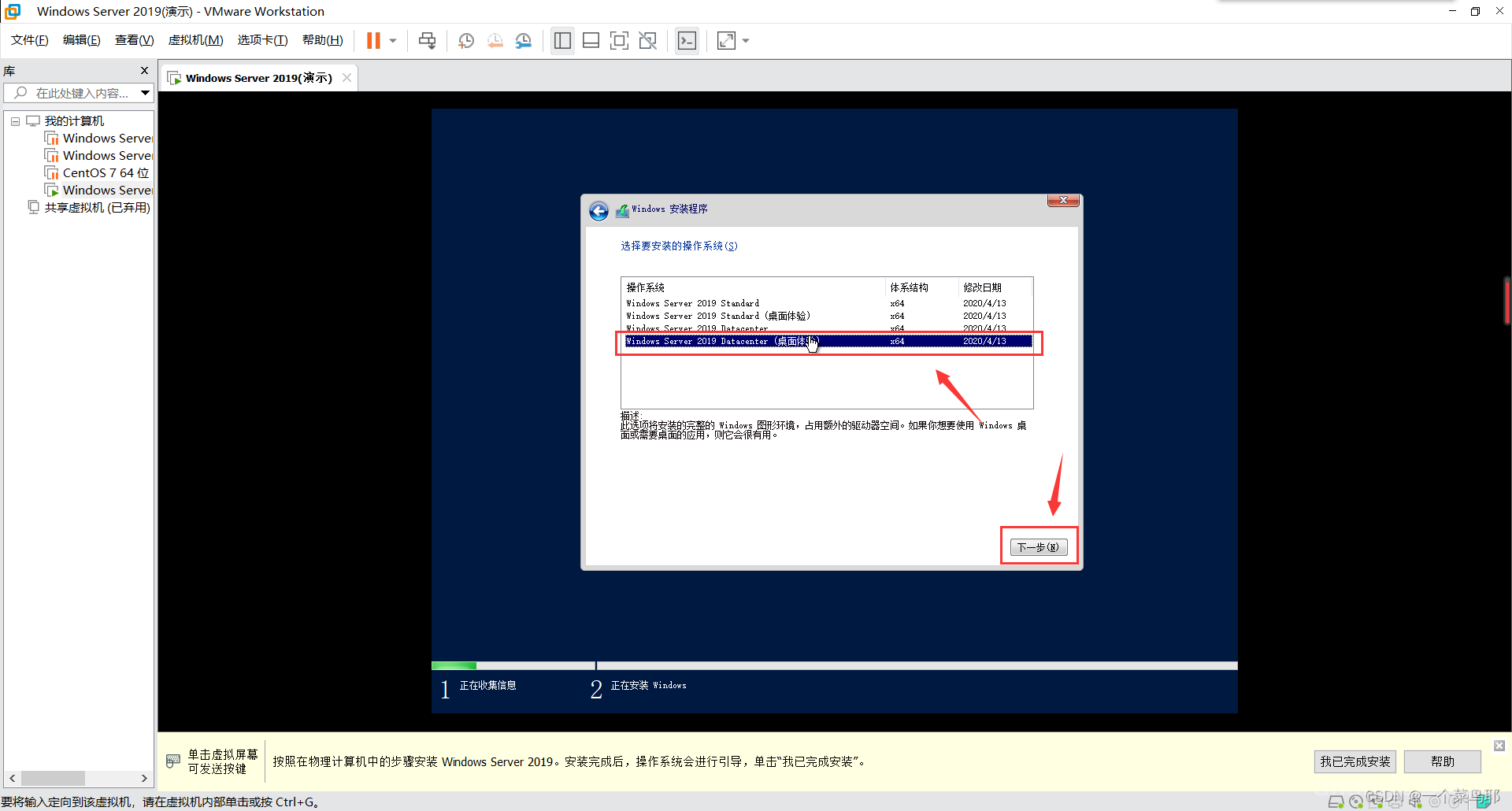Viewport: 1512px width, 811px height.
Task: Close the library panel
Action: click(x=144, y=71)
